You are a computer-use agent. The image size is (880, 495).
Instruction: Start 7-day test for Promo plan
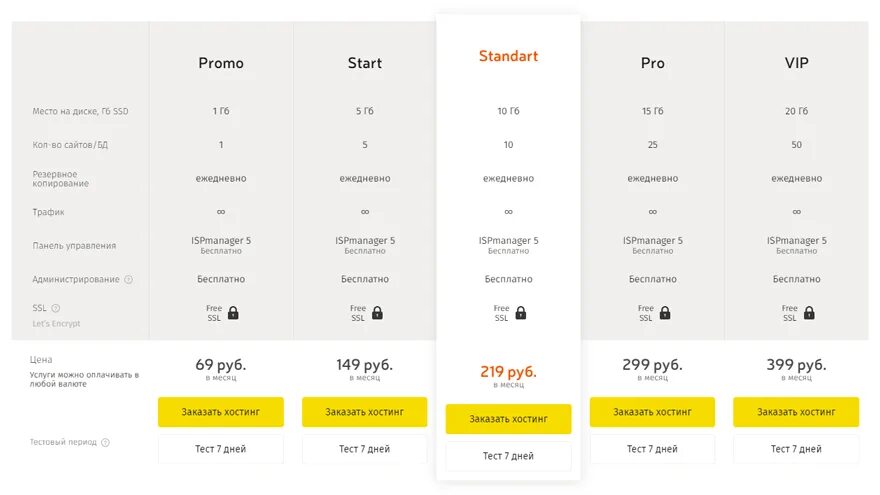coord(221,449)
